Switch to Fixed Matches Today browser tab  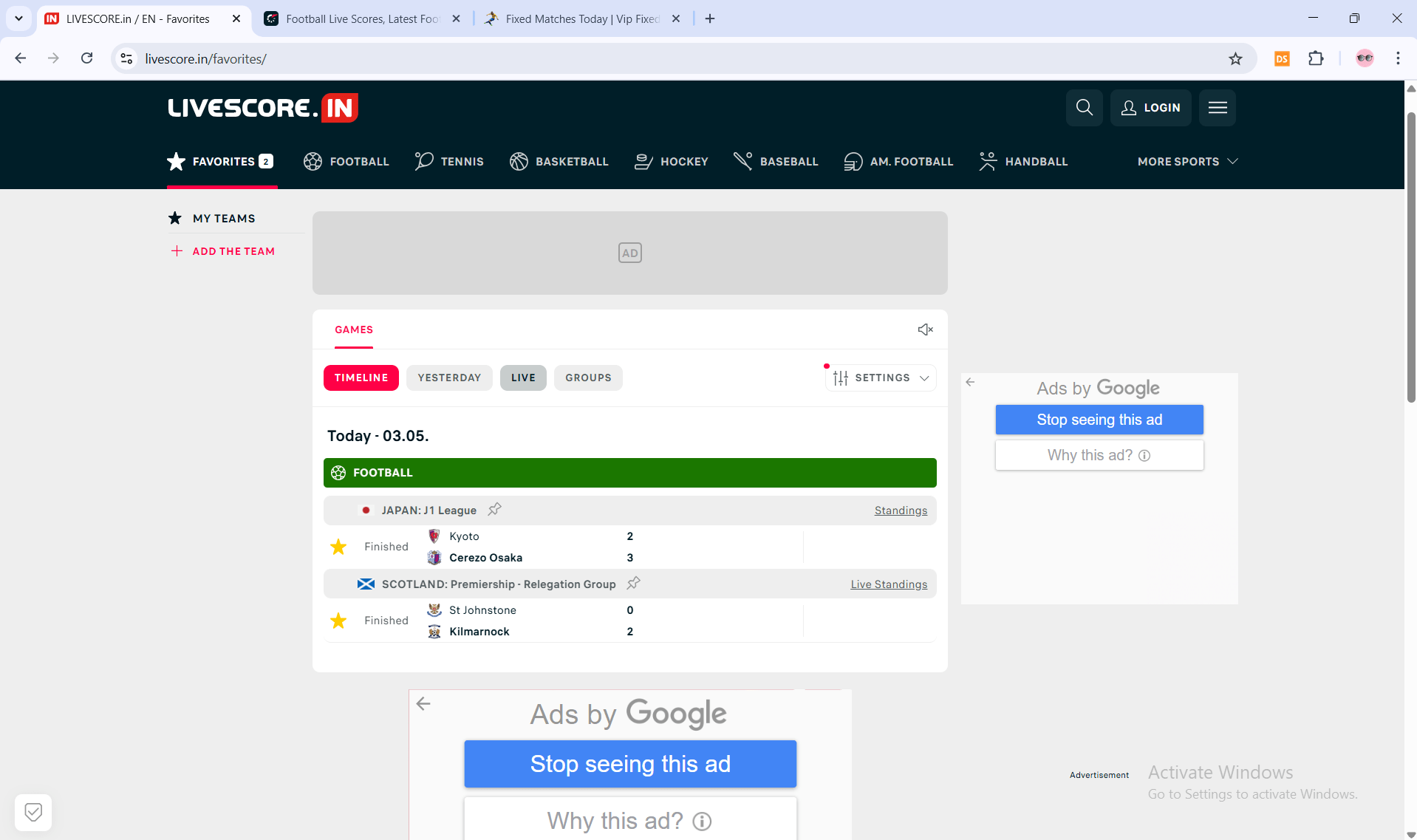[582, 18]
